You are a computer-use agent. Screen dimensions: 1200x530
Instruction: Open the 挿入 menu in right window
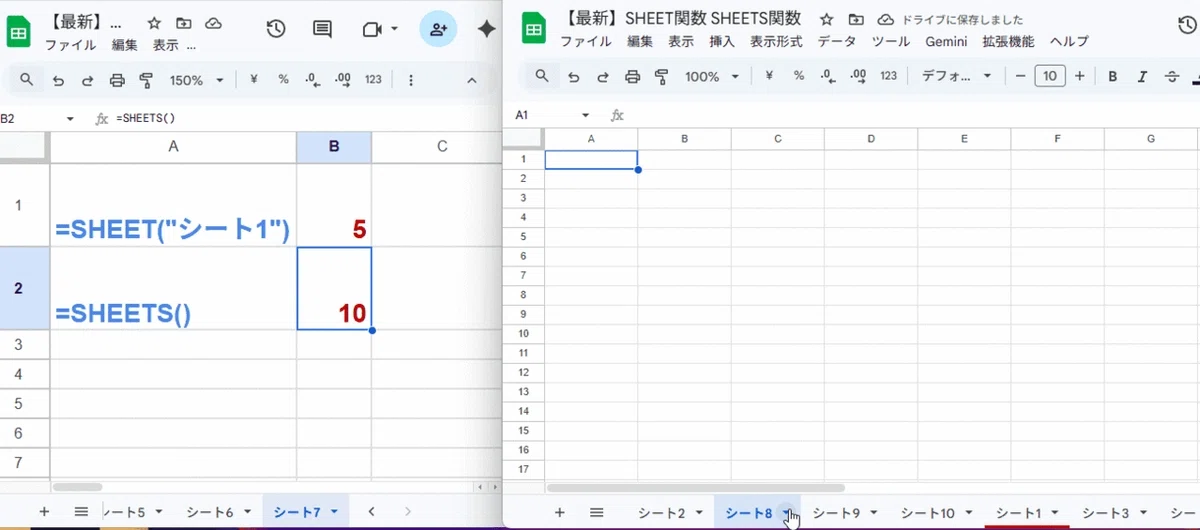[x=722, y=42]
